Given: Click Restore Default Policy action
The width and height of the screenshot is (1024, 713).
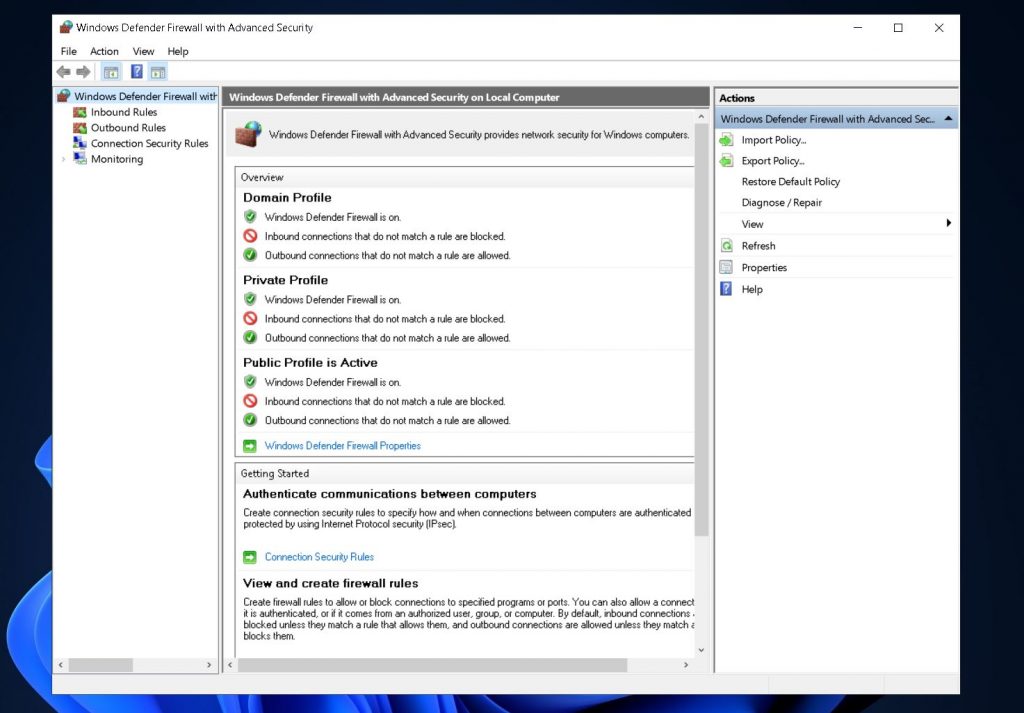Looking at the screenshot, I should pos(790,182).
